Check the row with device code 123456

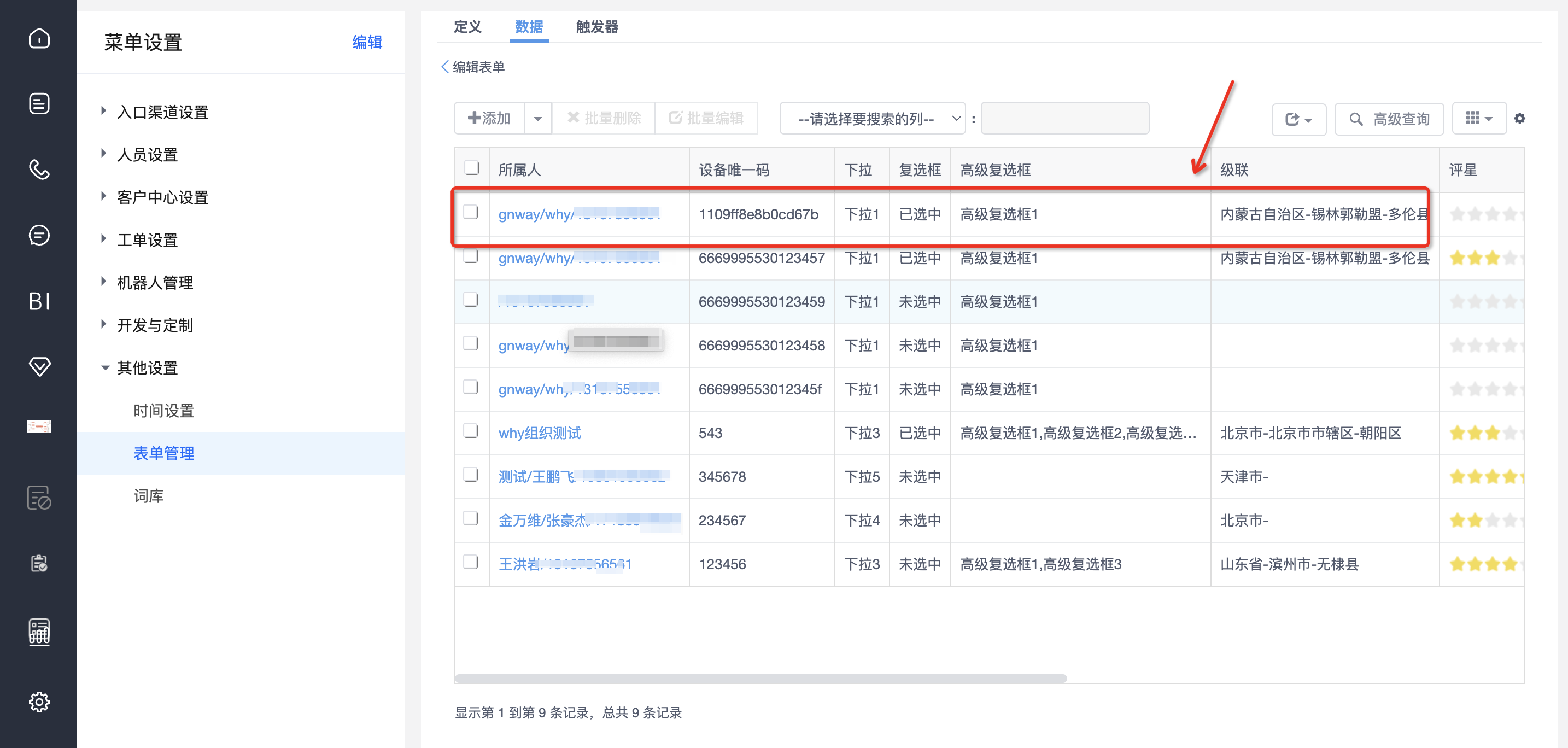[x=471, y=563]
